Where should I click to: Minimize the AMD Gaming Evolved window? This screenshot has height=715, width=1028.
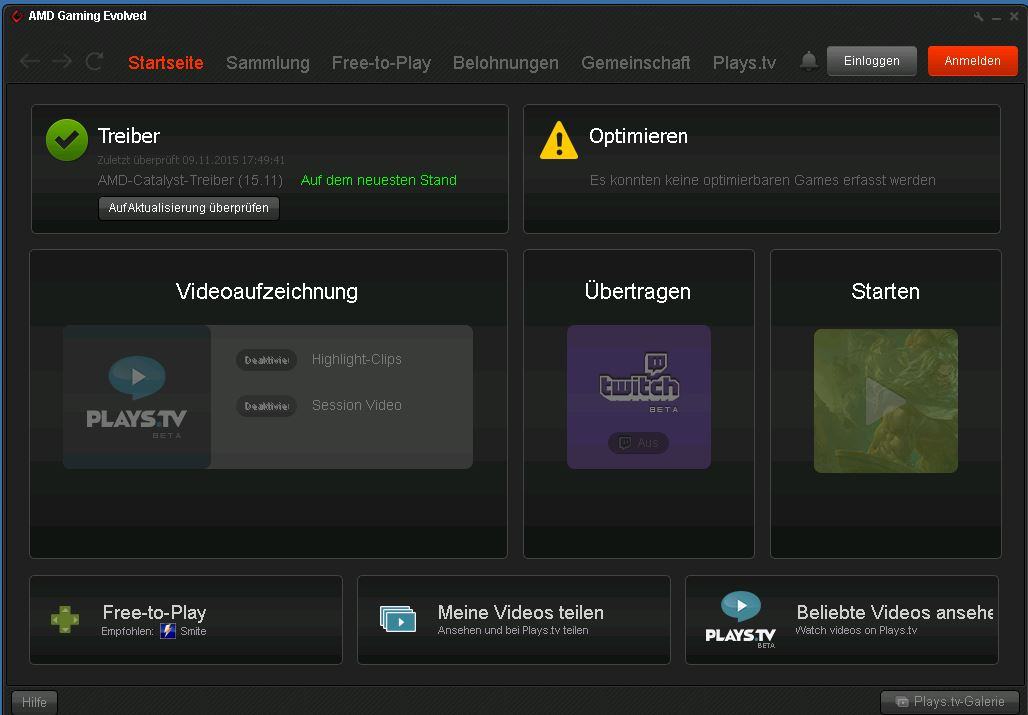pos(997,18)
